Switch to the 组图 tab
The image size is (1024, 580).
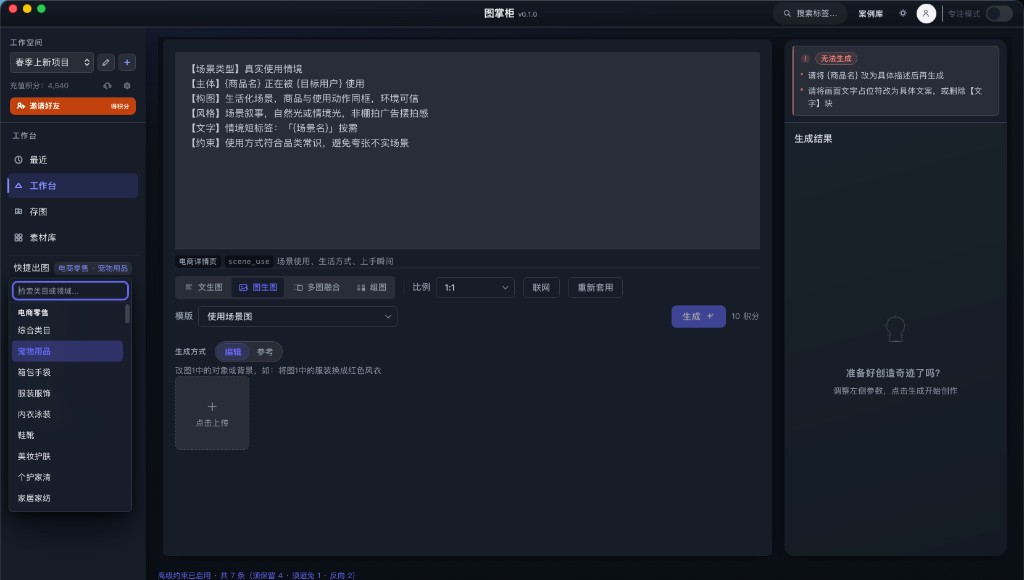(372, 287)
